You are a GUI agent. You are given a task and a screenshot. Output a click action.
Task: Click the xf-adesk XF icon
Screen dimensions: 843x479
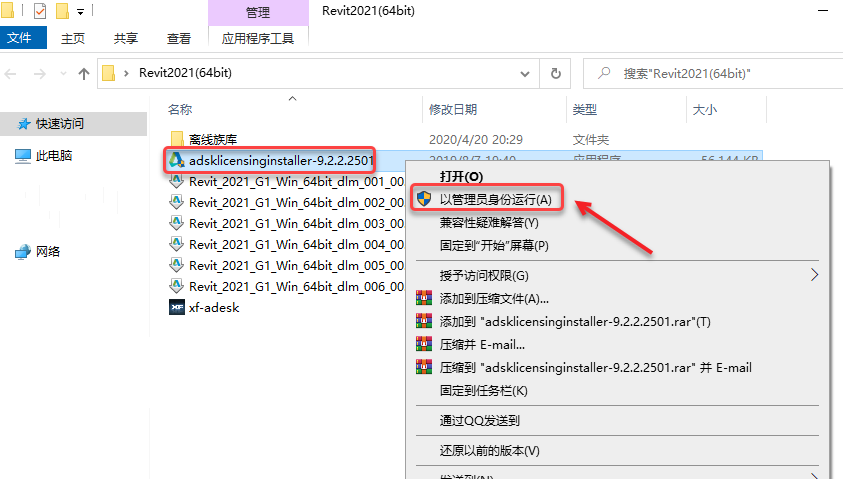[x=177, y=308]
